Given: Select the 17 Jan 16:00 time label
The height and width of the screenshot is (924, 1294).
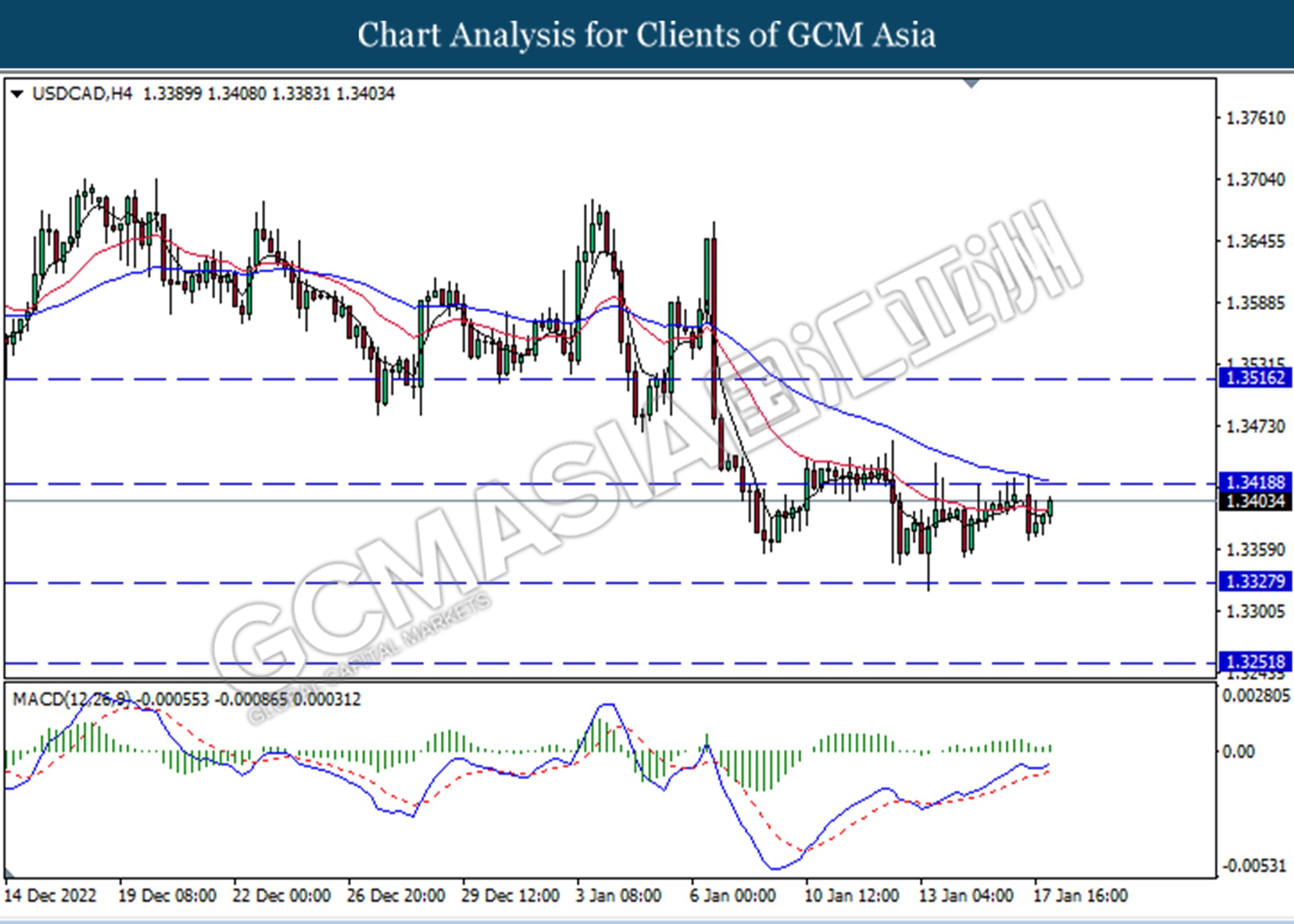Looking at the screenshot, I should [x=1080, y=896].
